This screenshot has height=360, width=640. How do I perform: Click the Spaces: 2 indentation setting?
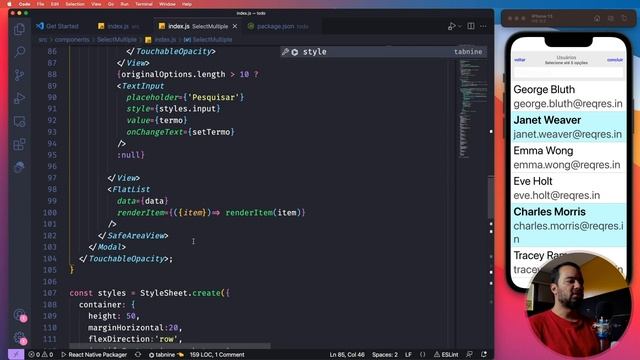tap(384, 355)
